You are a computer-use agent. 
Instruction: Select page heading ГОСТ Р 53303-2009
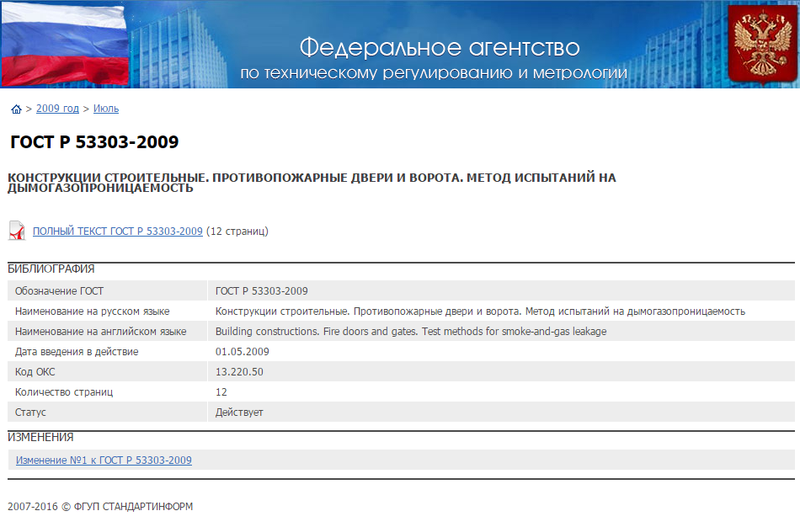point(94,142)
